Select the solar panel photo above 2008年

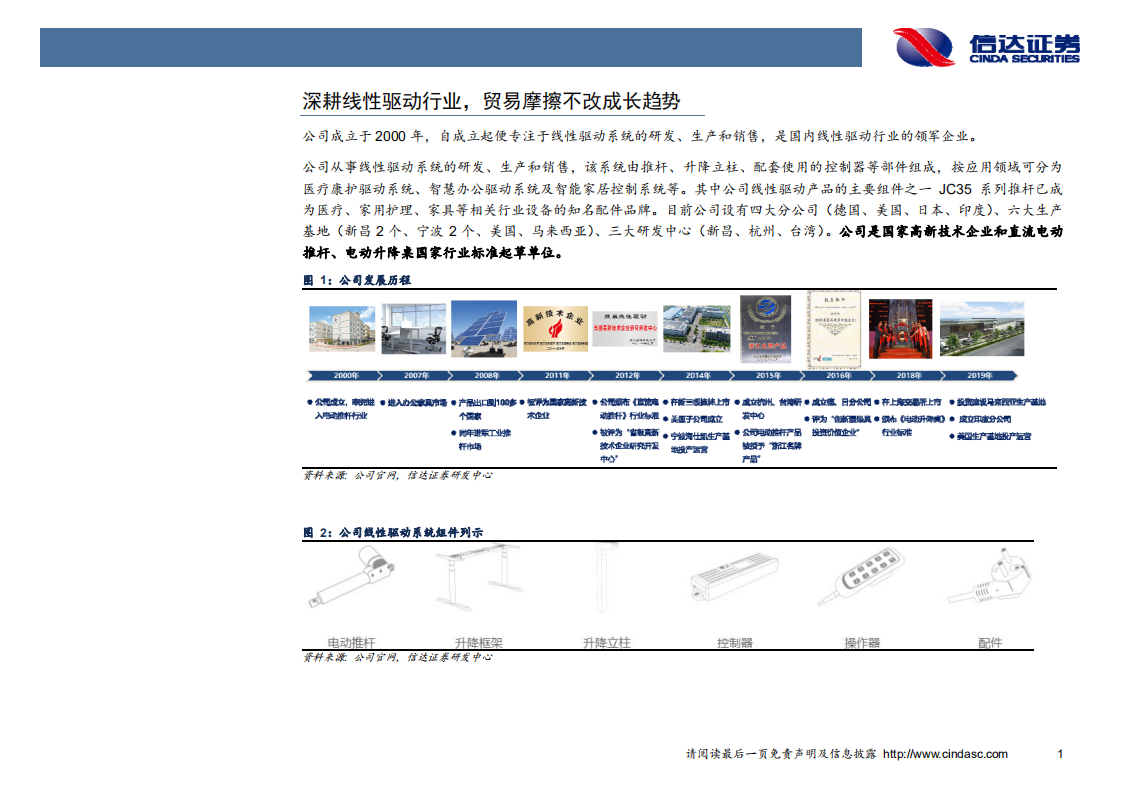coord(482,330)
